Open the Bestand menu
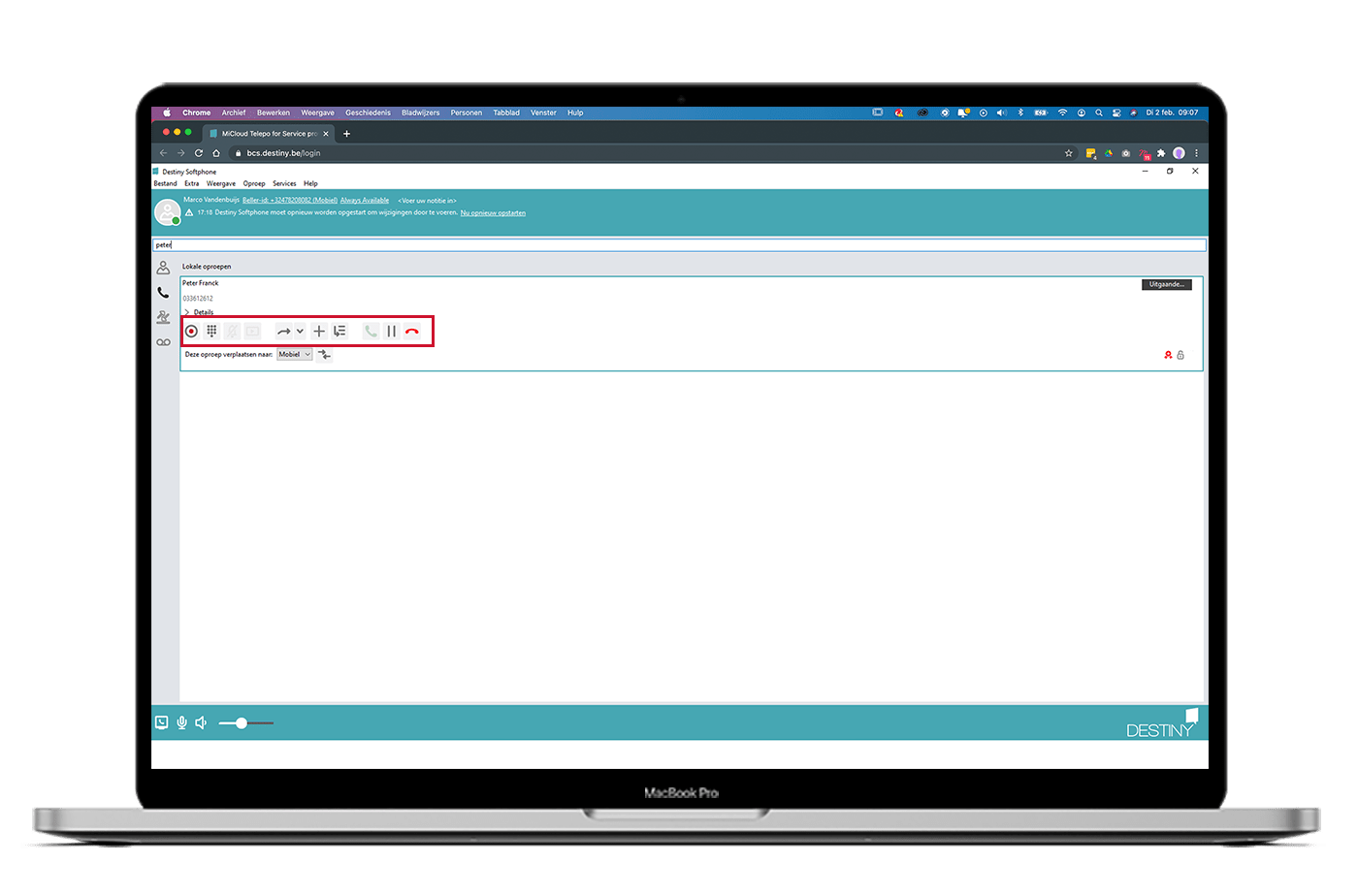The image size is (1358, 896). pyautogui.click(x=166, y=183)
